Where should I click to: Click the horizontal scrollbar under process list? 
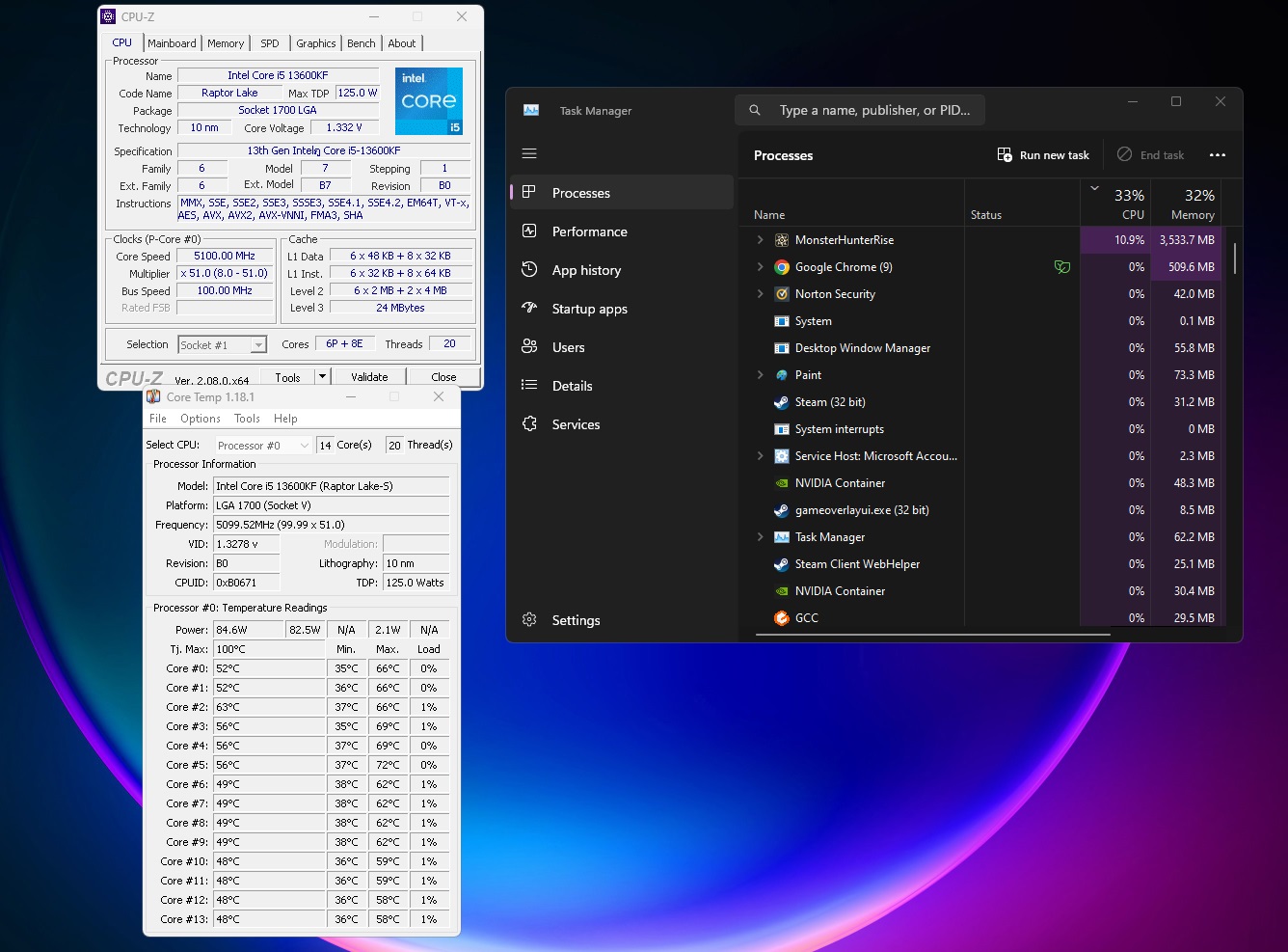point(933,635)
